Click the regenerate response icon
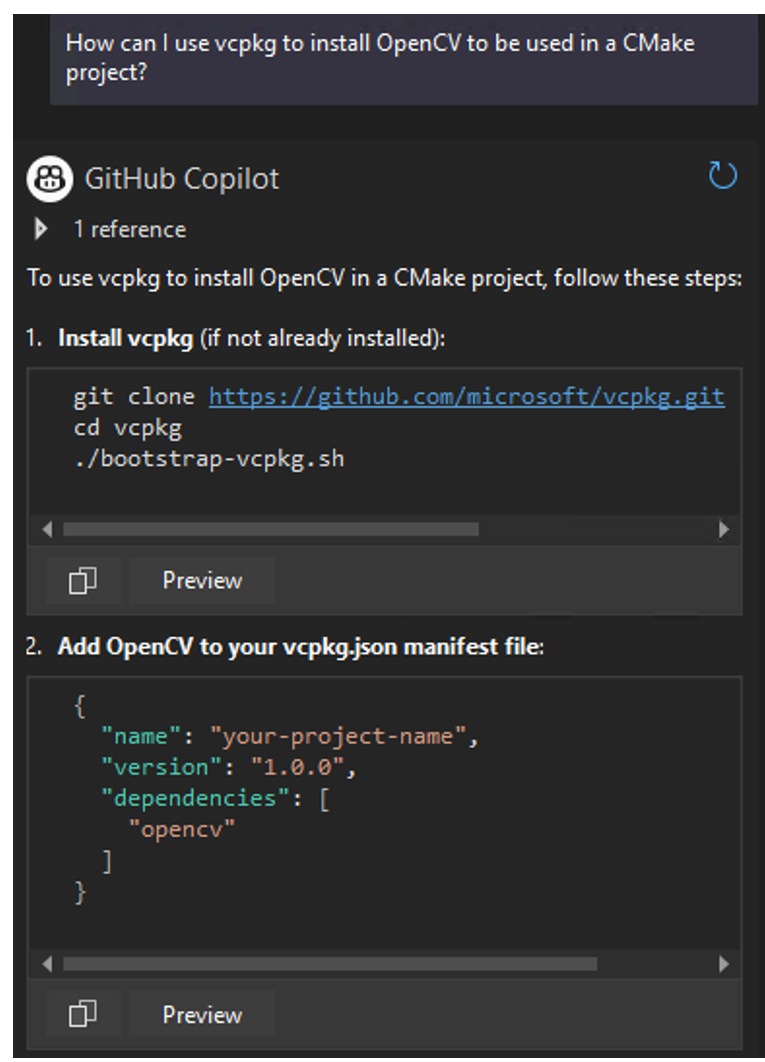 tap(722, 177)
